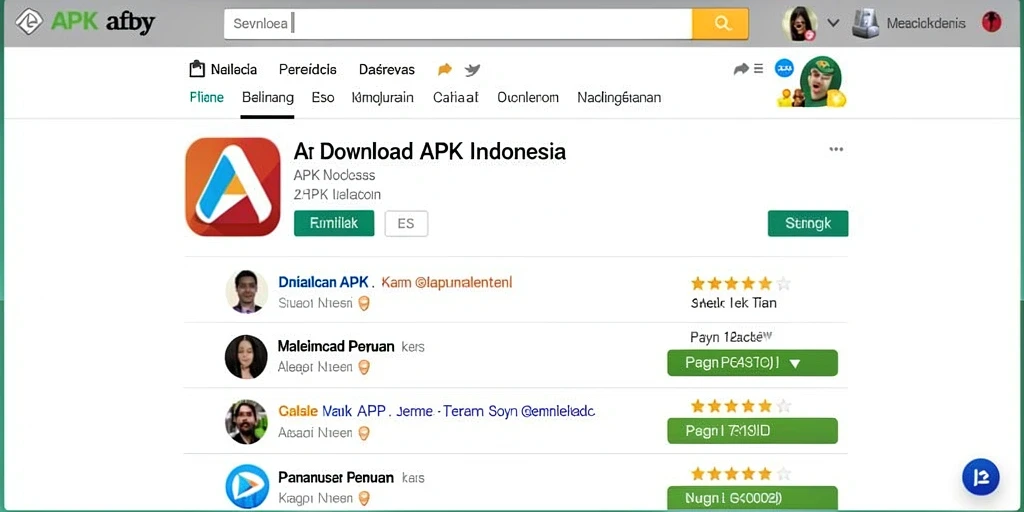Screen dimensions: 1024x512
Task: Click the outlined ES button
Action: (406, 223)
